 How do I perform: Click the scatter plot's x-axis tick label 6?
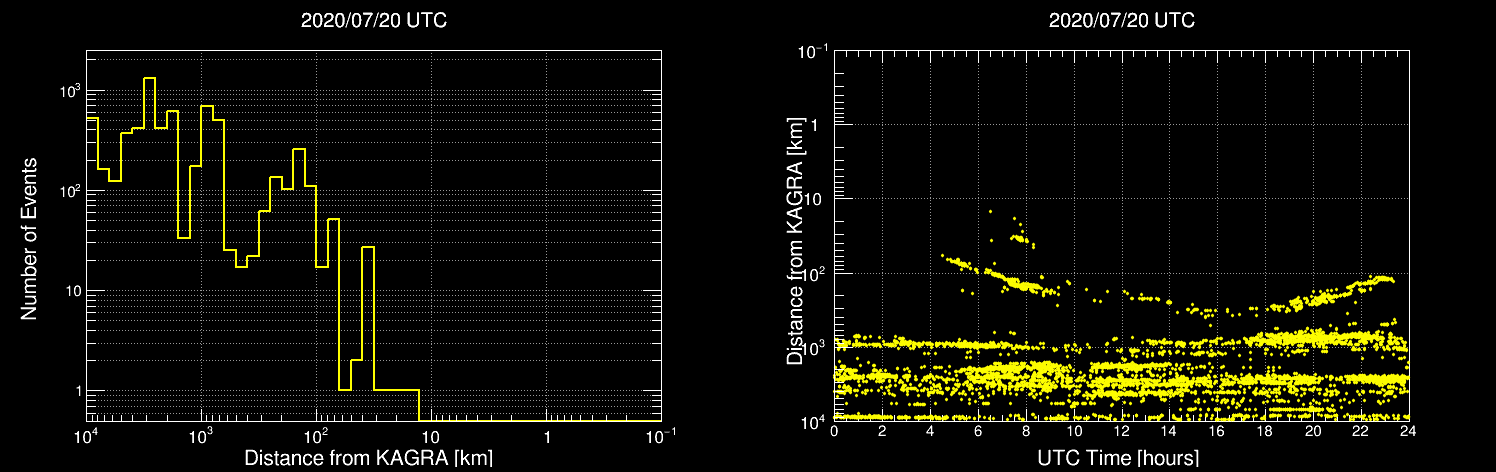[x=978, y=432]
